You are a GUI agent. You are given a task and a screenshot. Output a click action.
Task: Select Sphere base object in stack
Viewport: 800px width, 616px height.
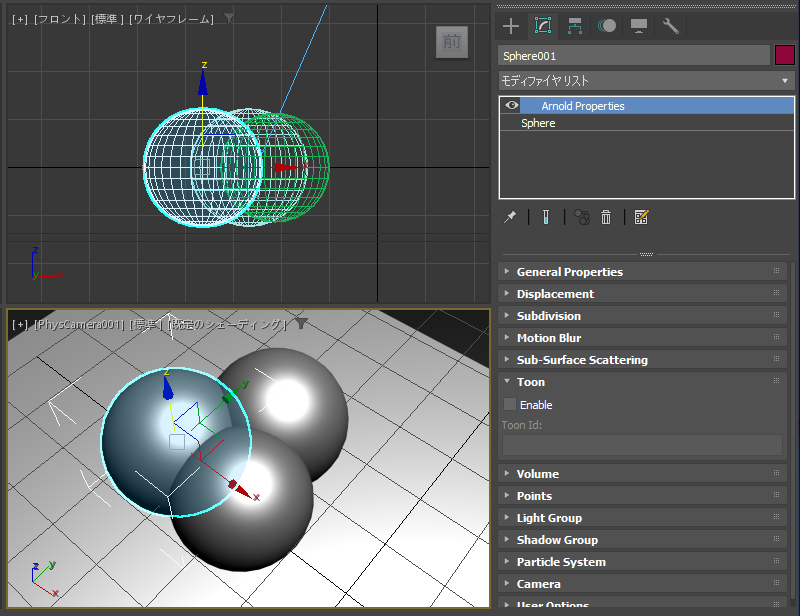[646, 122]
